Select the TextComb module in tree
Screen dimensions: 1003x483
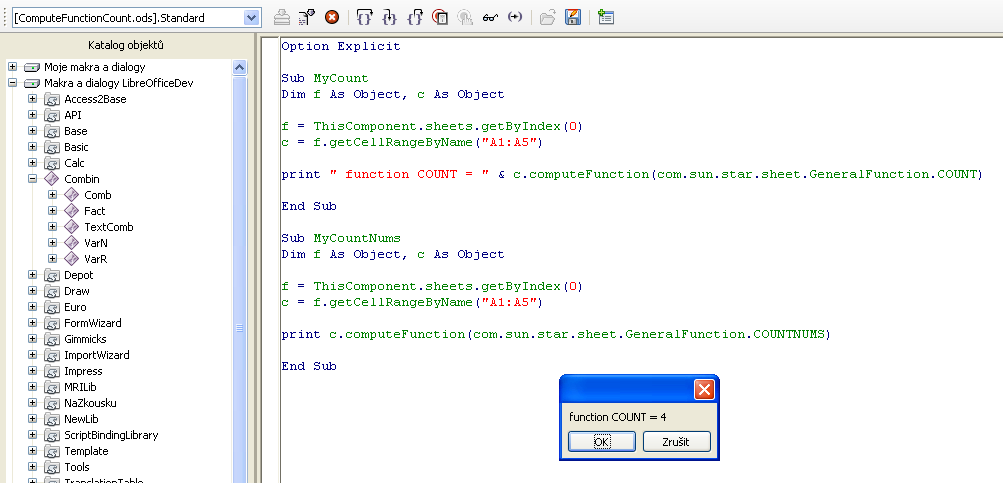(108, 227)
